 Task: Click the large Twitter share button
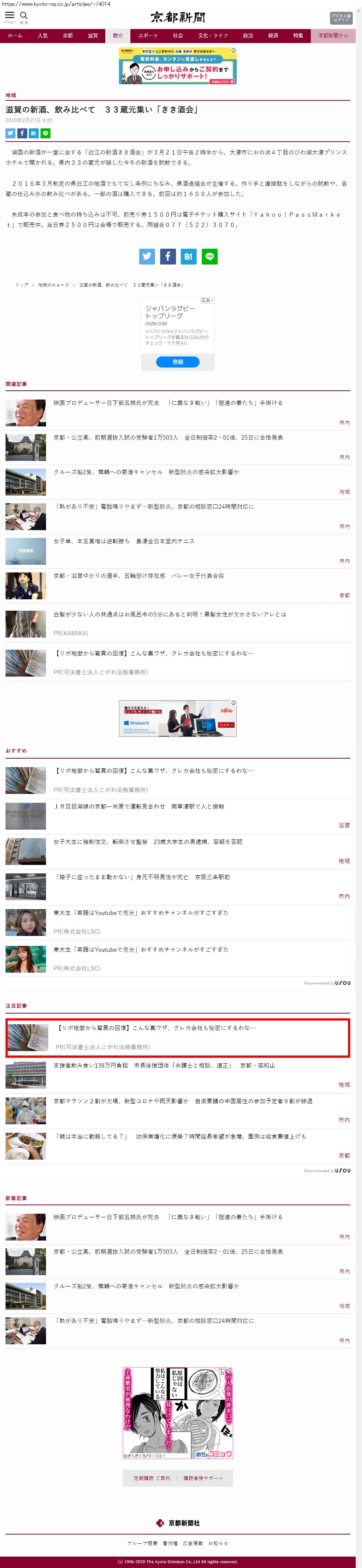pos(147,256)
